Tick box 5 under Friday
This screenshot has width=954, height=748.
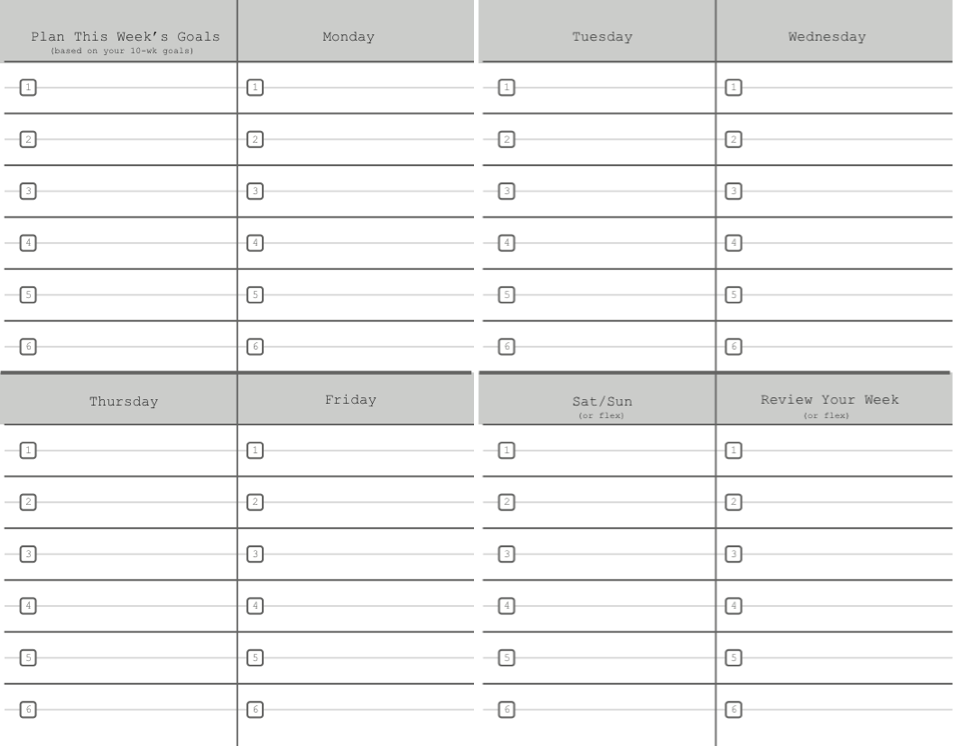point(255,657)
